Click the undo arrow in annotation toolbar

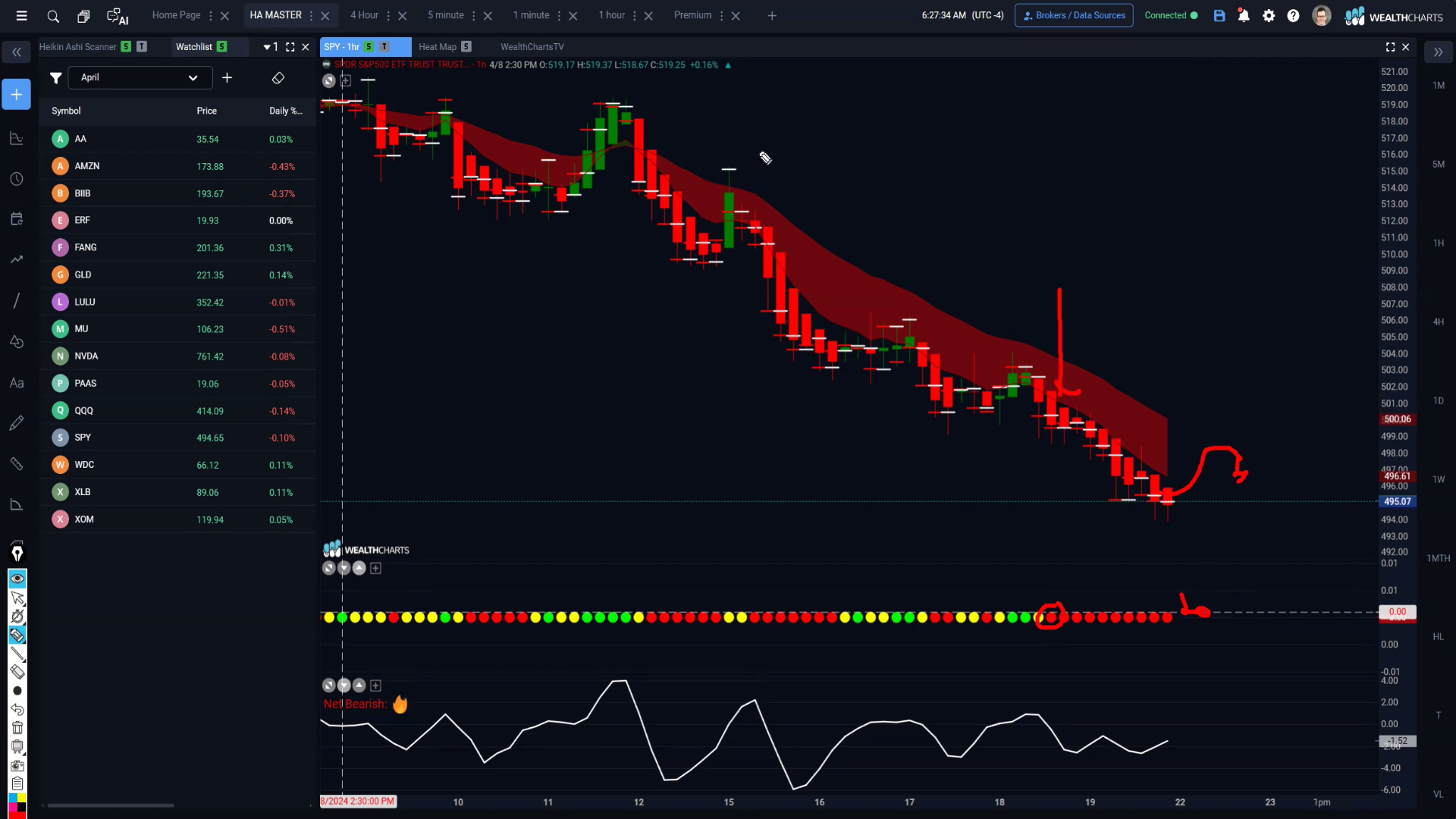pos(17,710)
